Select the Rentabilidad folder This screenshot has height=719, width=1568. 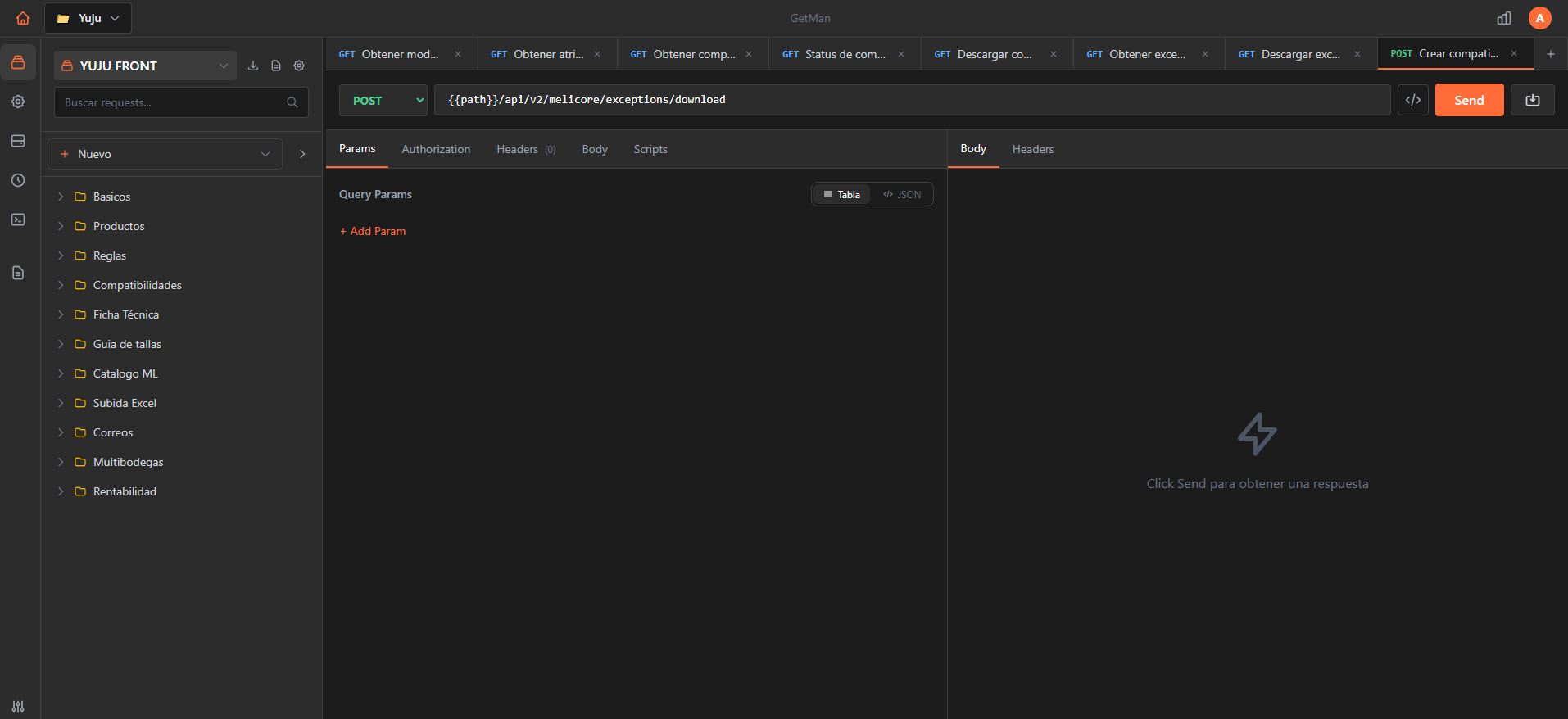click(x=181, y=491)
